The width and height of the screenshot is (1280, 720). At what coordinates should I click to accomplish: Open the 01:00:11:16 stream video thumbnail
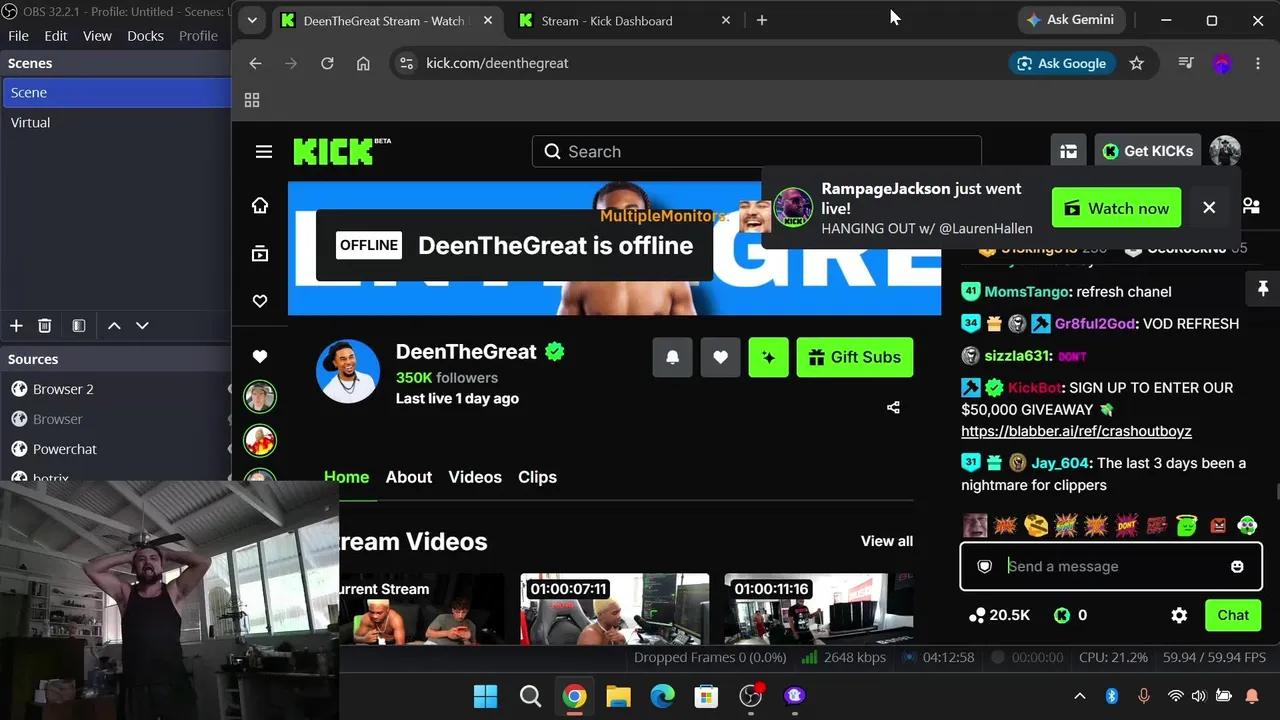819,609
